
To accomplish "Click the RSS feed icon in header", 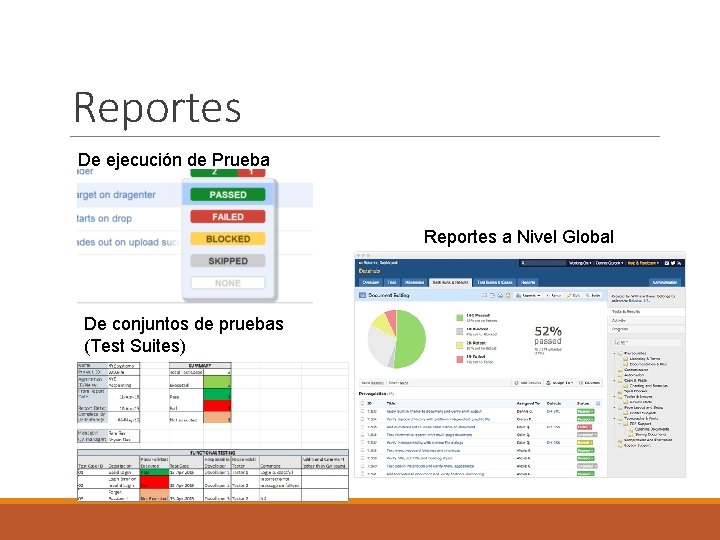I will click(679, 263).
